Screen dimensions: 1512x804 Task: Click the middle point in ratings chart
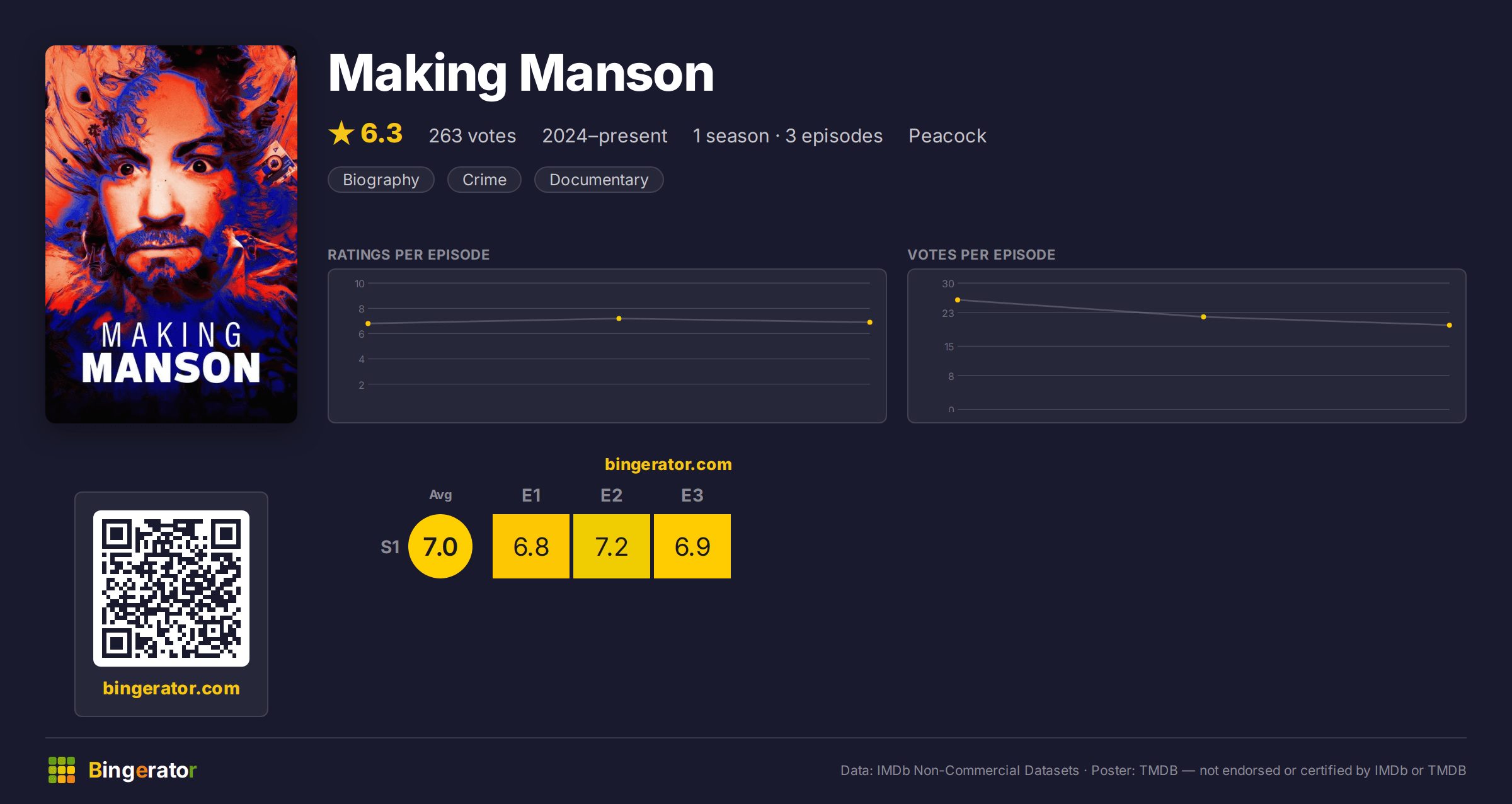point(619,319)
